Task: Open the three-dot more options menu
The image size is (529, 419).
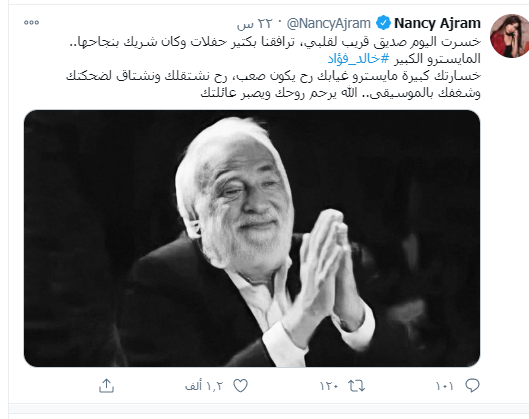Action: (31, 23)
